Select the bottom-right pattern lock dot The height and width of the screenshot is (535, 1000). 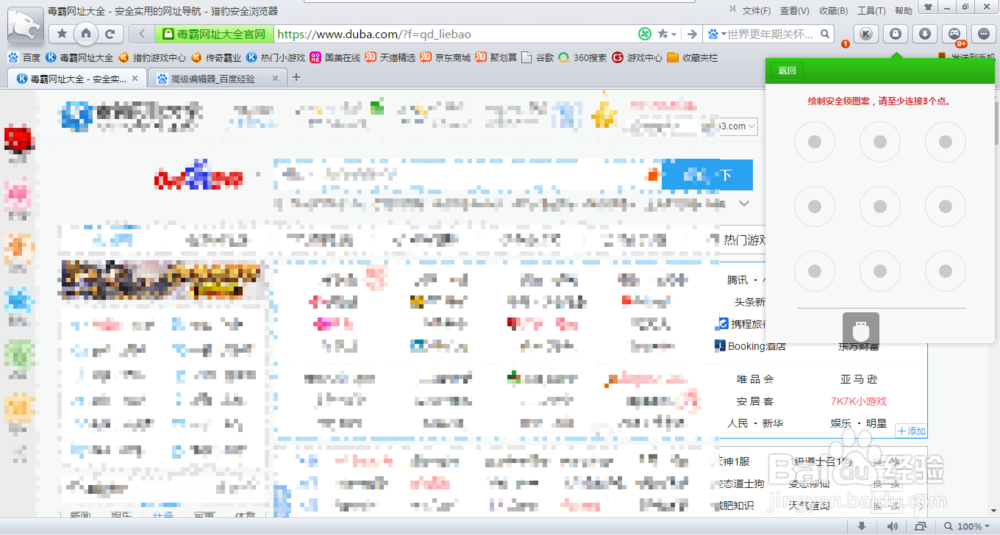[x=945, y=271]
